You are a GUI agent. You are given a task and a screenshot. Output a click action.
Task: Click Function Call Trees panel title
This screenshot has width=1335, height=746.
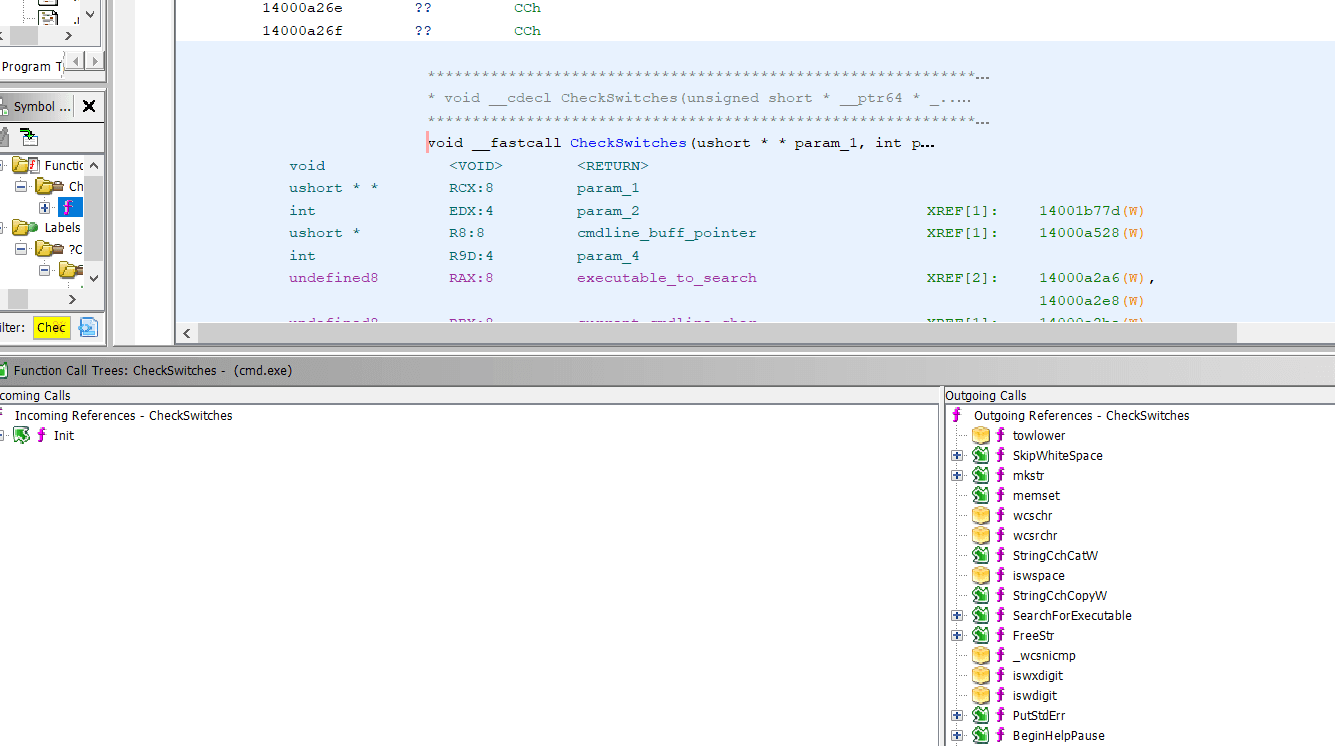(x=152, y=370)
